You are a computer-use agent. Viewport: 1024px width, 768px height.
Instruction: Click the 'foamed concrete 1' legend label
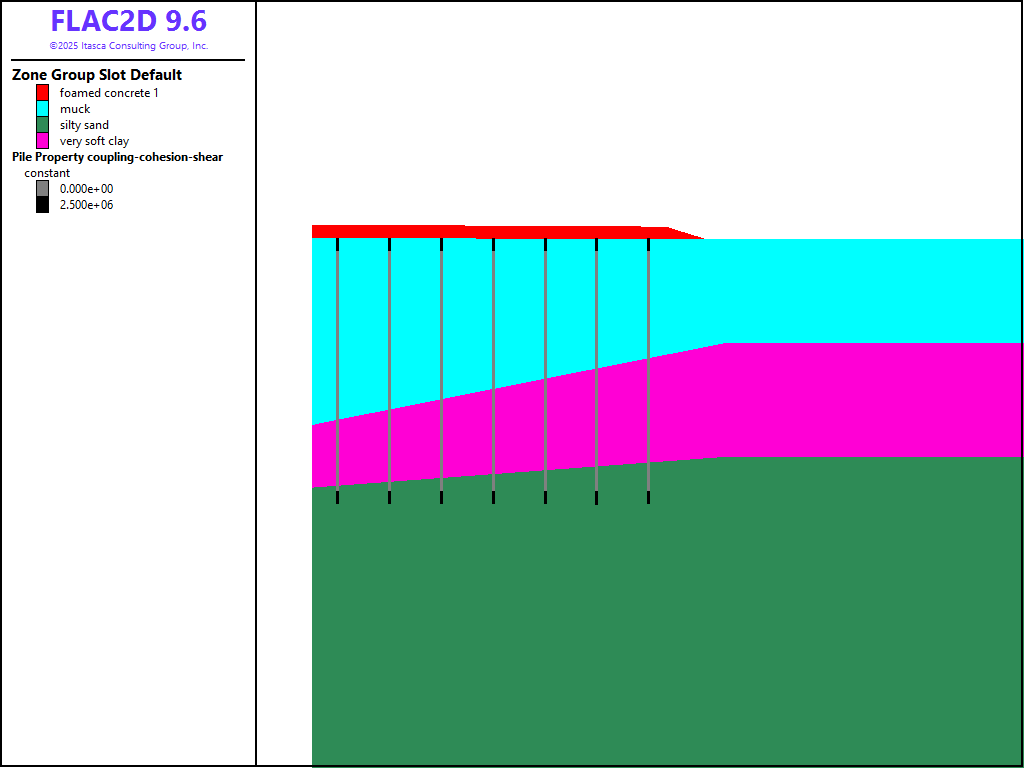click(x=109, y=93)
